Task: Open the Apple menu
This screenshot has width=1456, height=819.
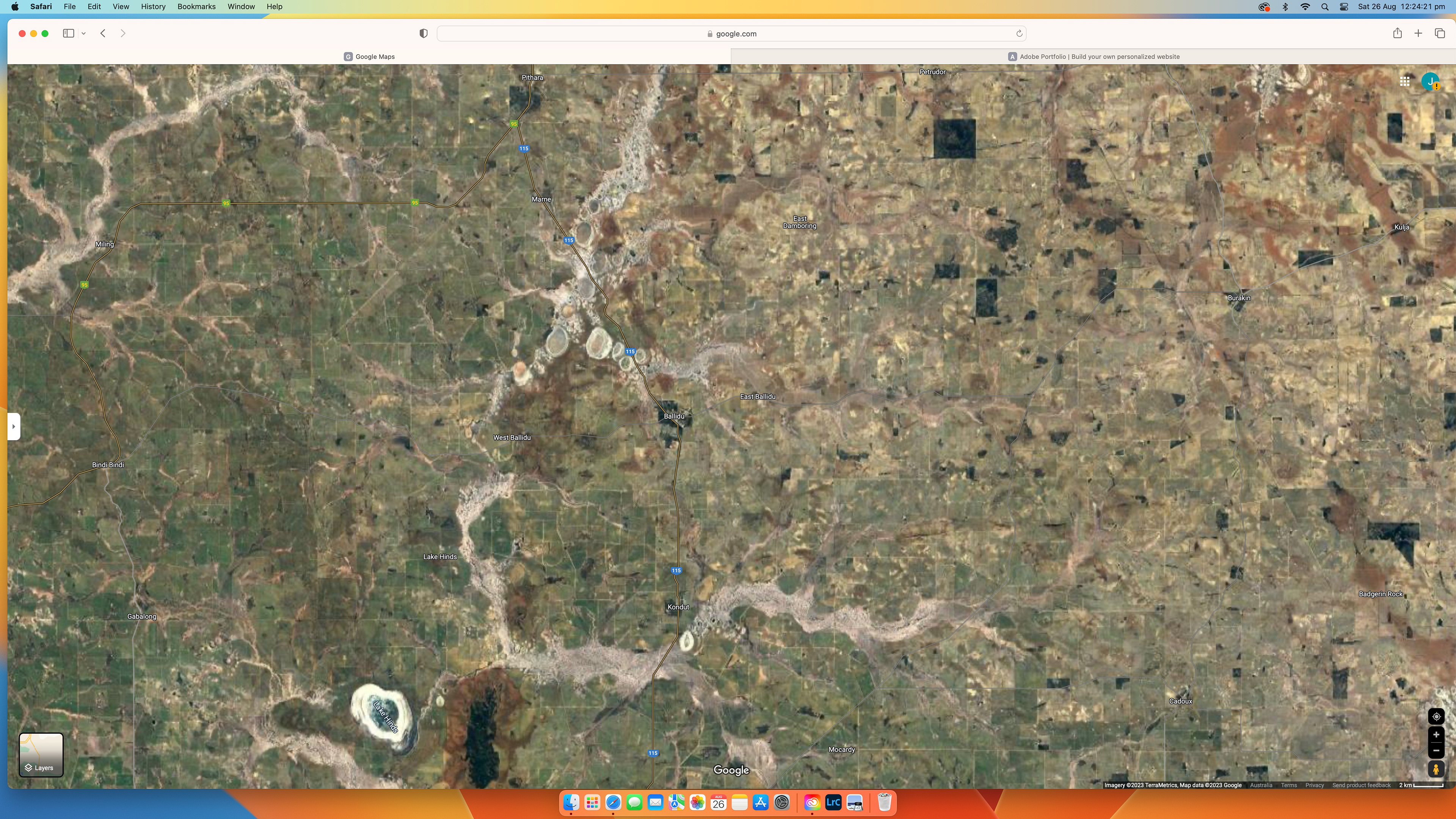Action: [x=15, y=7]
